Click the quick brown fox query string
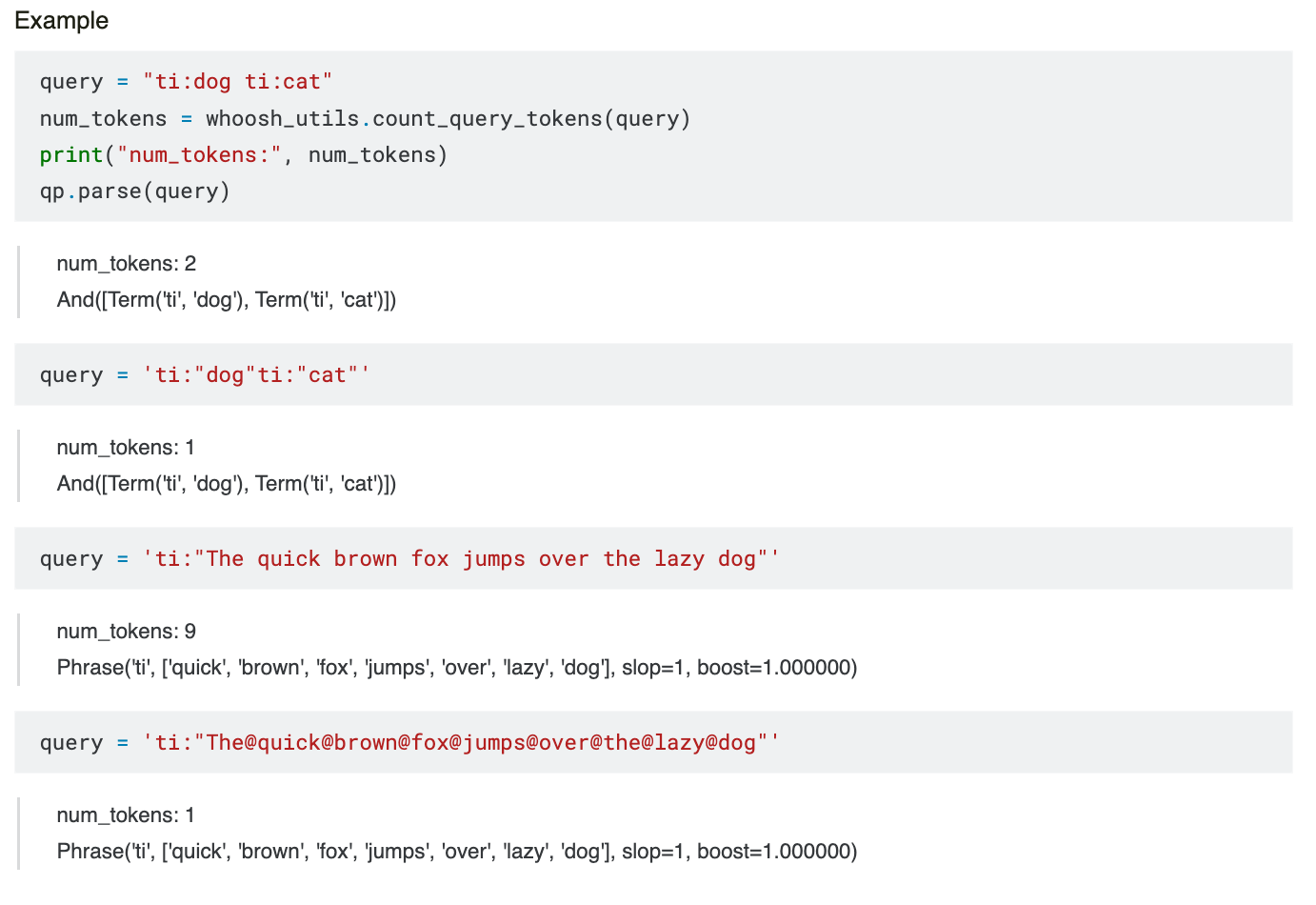 pyautogui.click(x=461, y=559)
